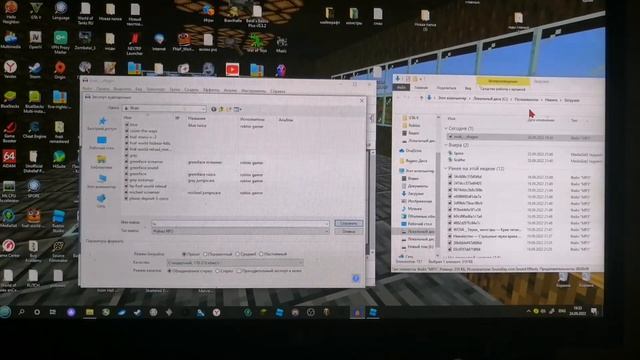
Task: Click blue help icon in export dialog
Action: point(356,278)
